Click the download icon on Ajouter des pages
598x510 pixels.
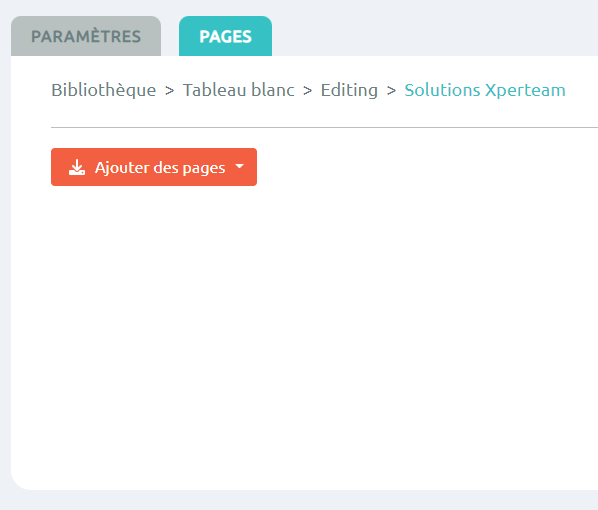[77, 167]
